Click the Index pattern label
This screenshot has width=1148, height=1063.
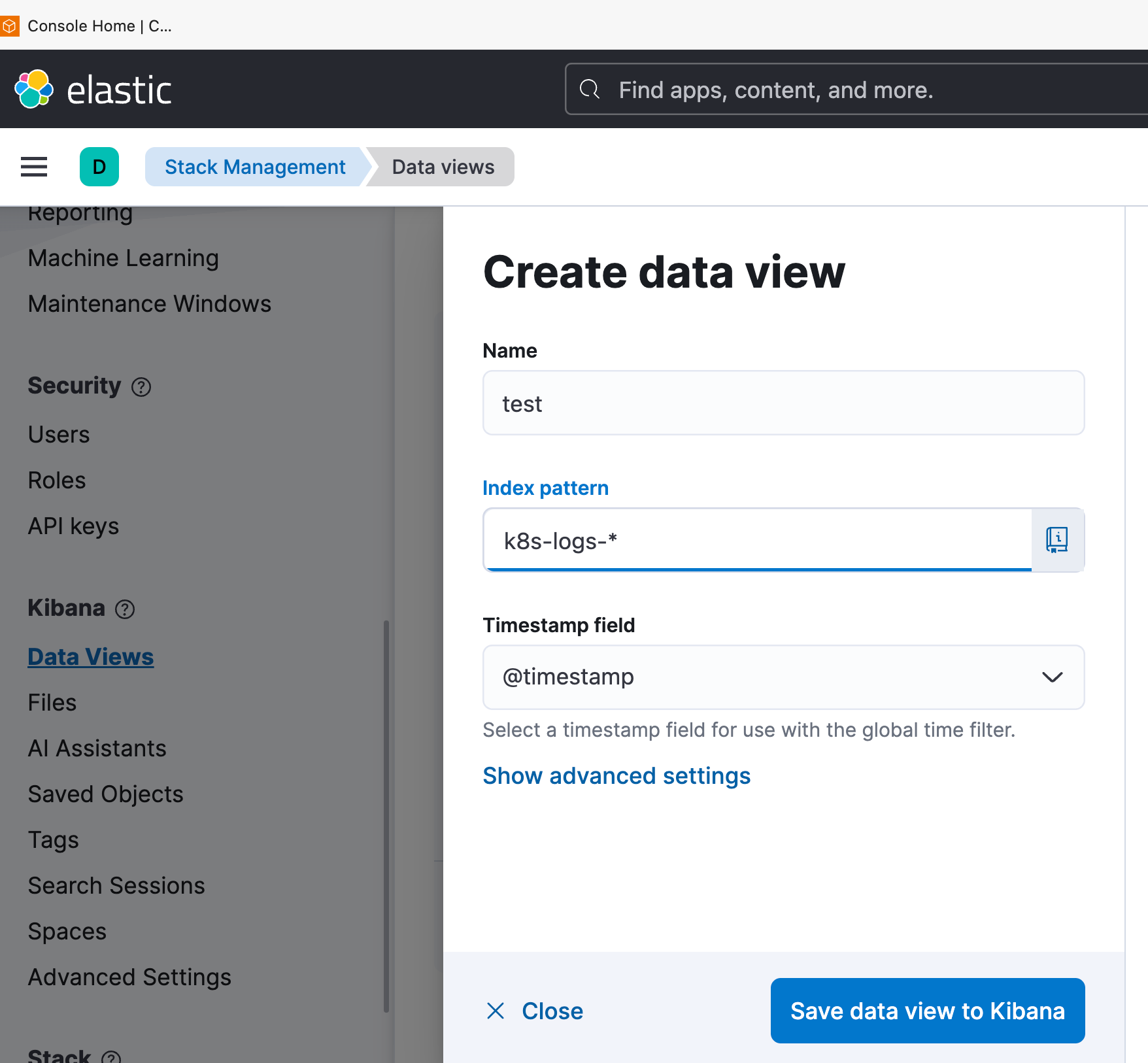546,488
